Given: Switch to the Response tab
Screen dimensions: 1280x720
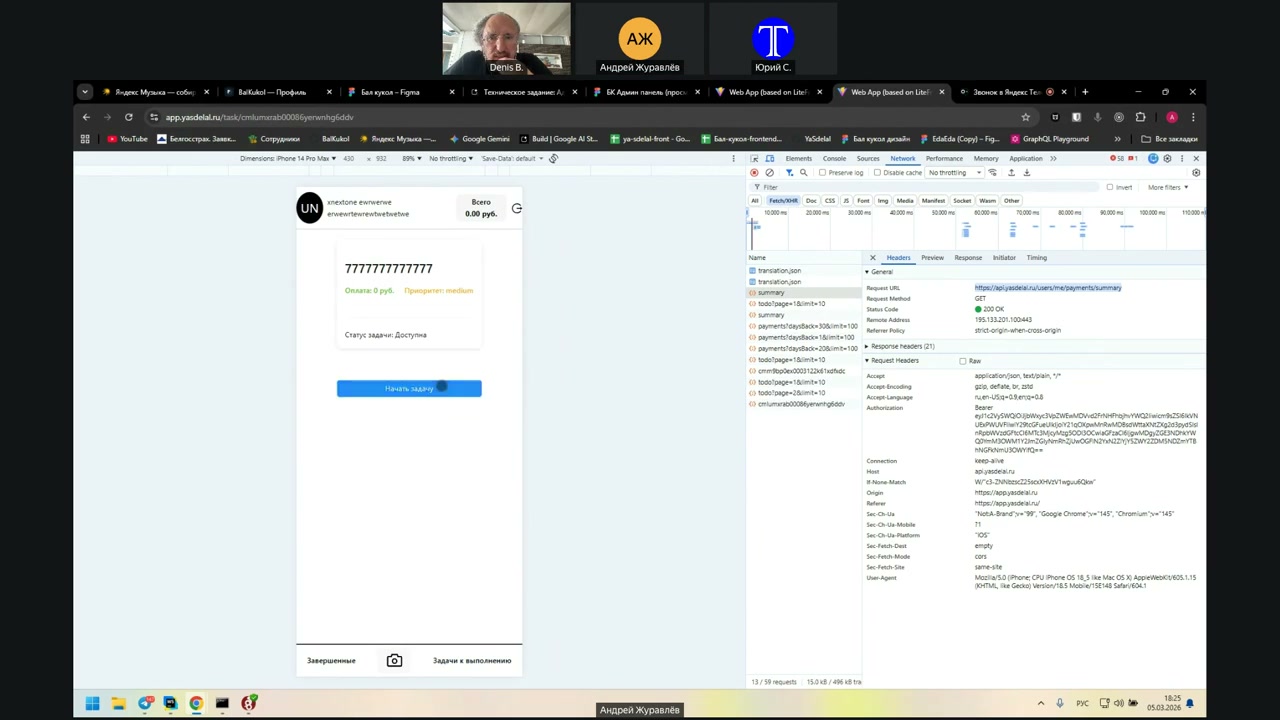Looking at the screenshot, I should click(967, 258).
